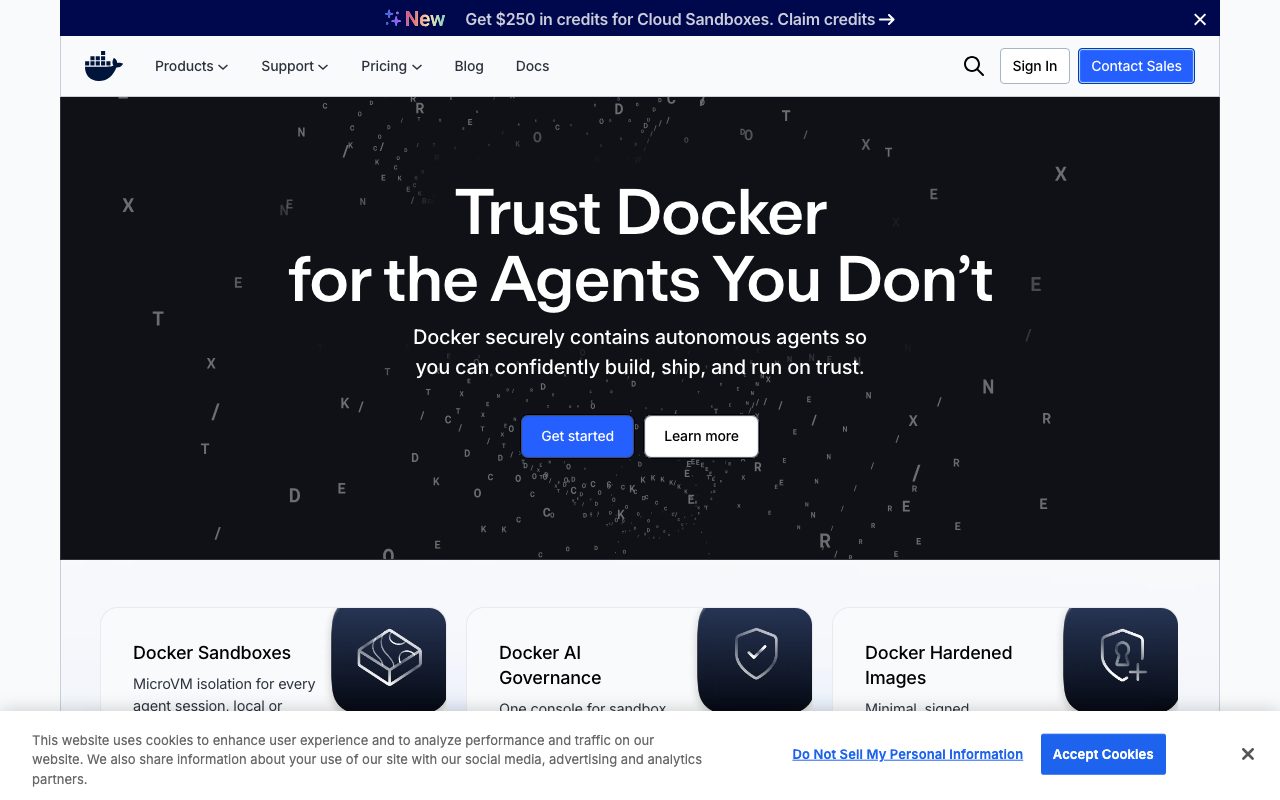This screenshot has width=1280, height=800.
Task: Click the Sign In button
Action: tap(1035, 66)
